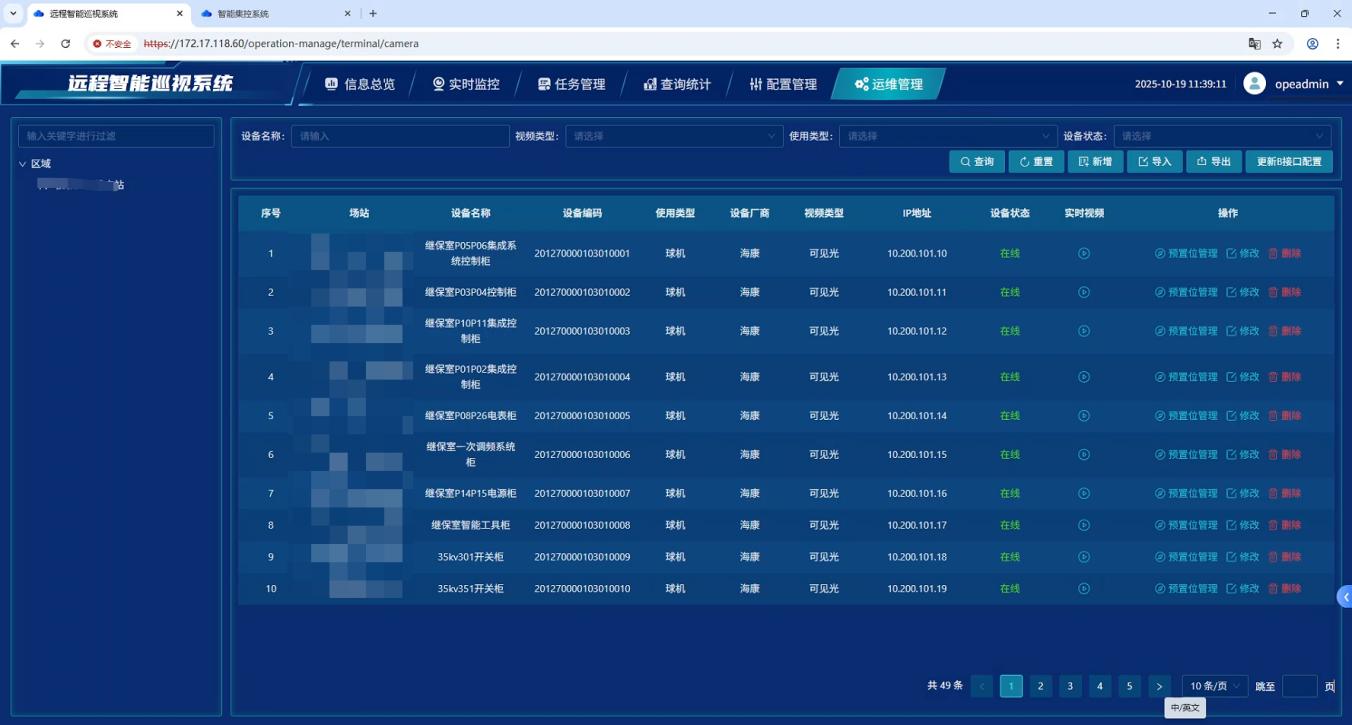Click the 导入 import button

pyautogui.click(x=1154, y=162)
